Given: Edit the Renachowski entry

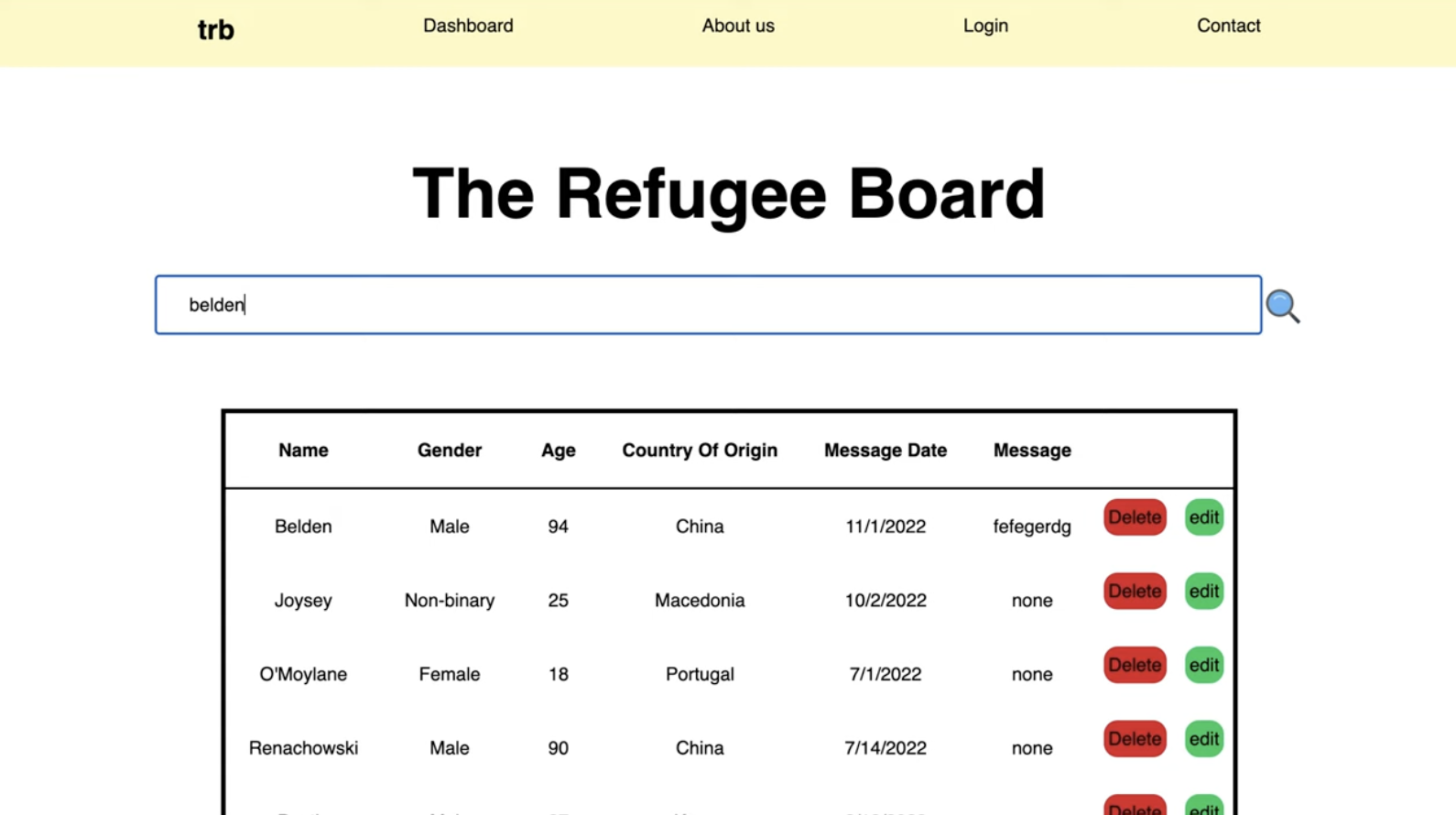Looking at the screenshot, I should click(1203, 739).
